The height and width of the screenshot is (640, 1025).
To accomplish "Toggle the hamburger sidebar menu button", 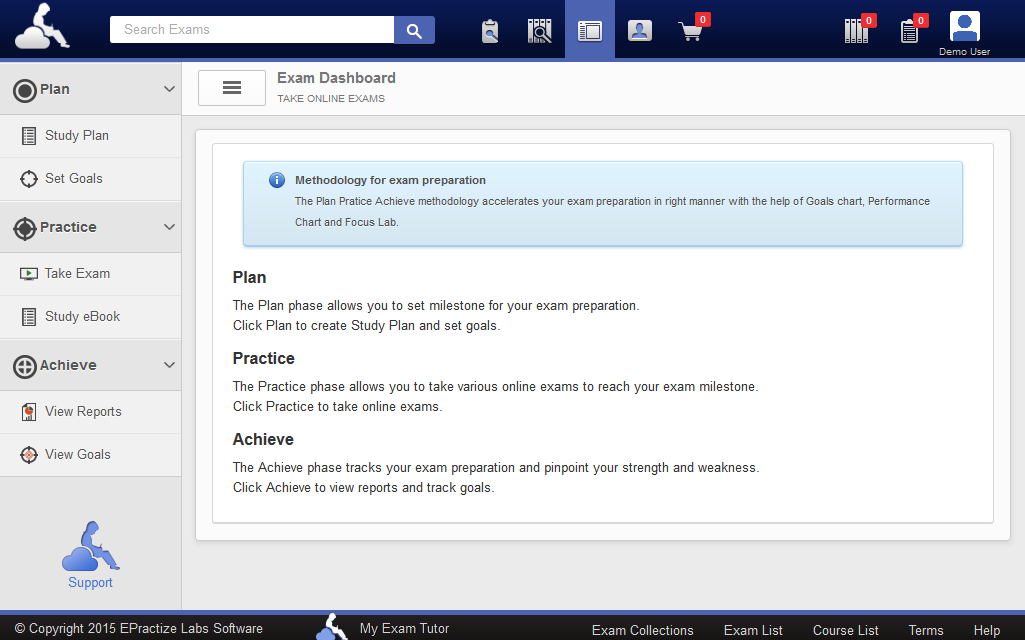I will pos(232,88).
